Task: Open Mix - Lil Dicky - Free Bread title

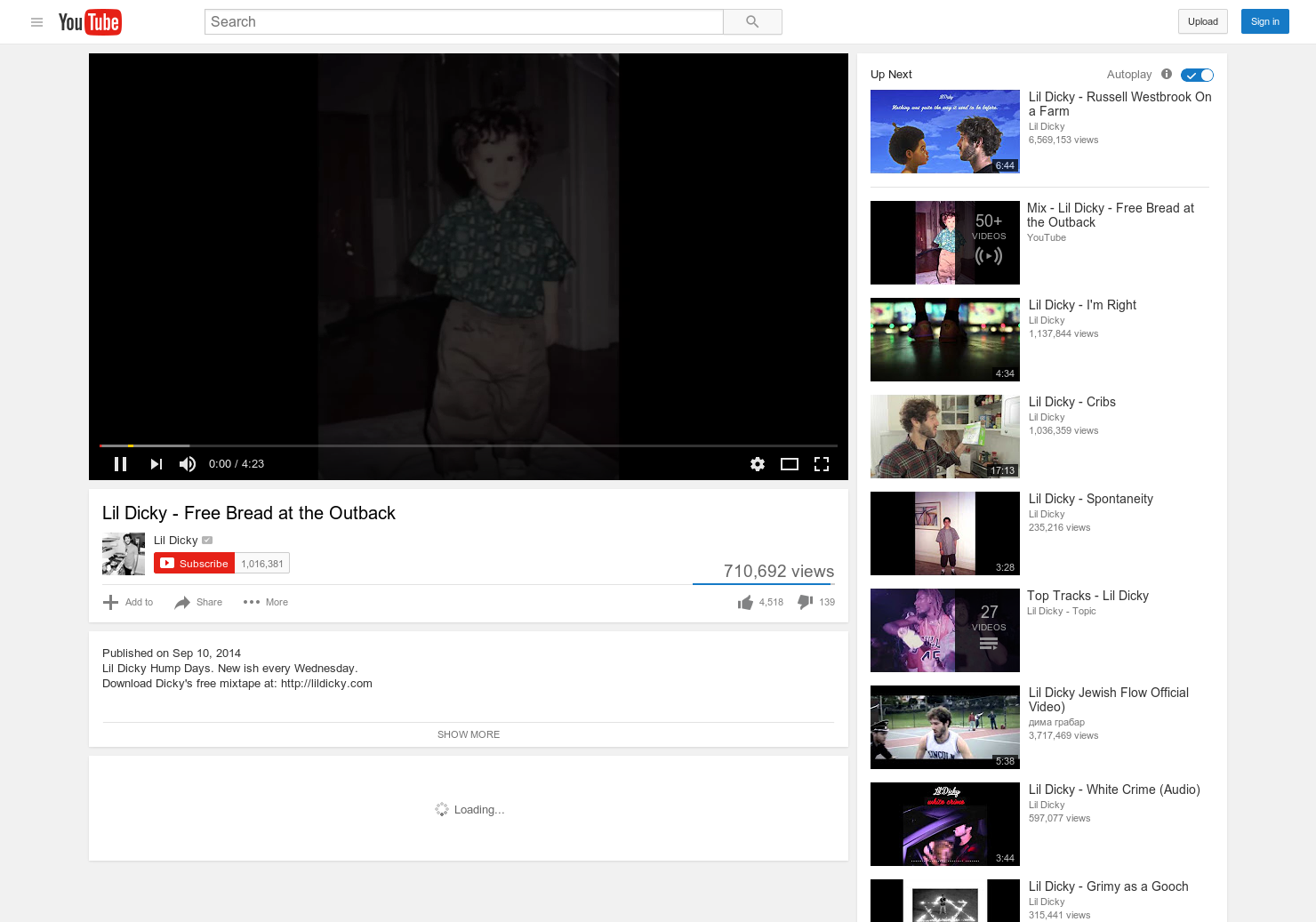Action: click(x=1111, y=215)
